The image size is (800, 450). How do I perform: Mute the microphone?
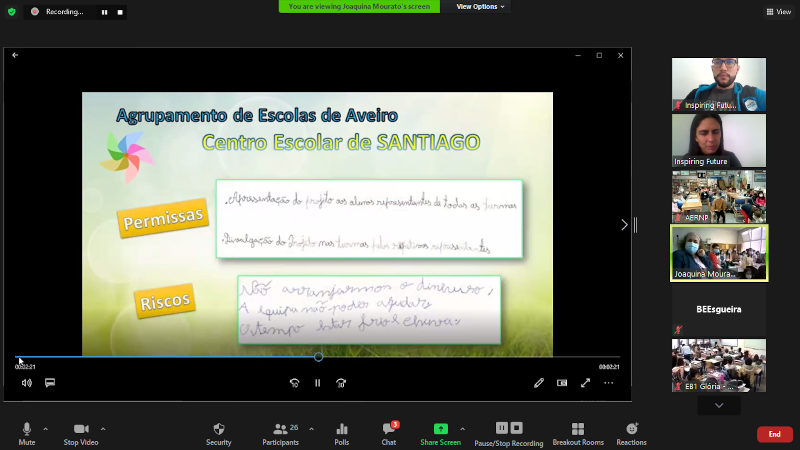coord(27,434)
